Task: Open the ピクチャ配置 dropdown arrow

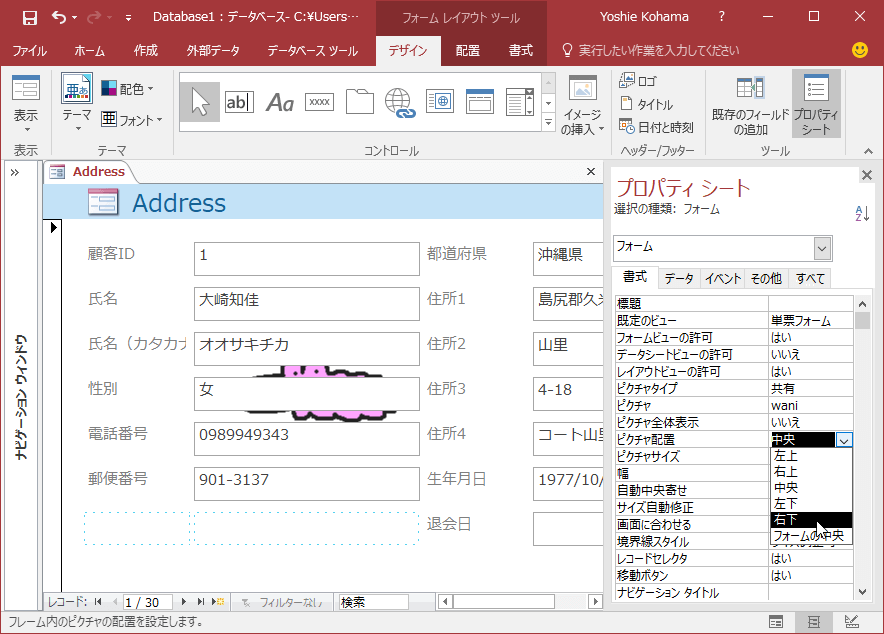Action: (x=844, y=440)
